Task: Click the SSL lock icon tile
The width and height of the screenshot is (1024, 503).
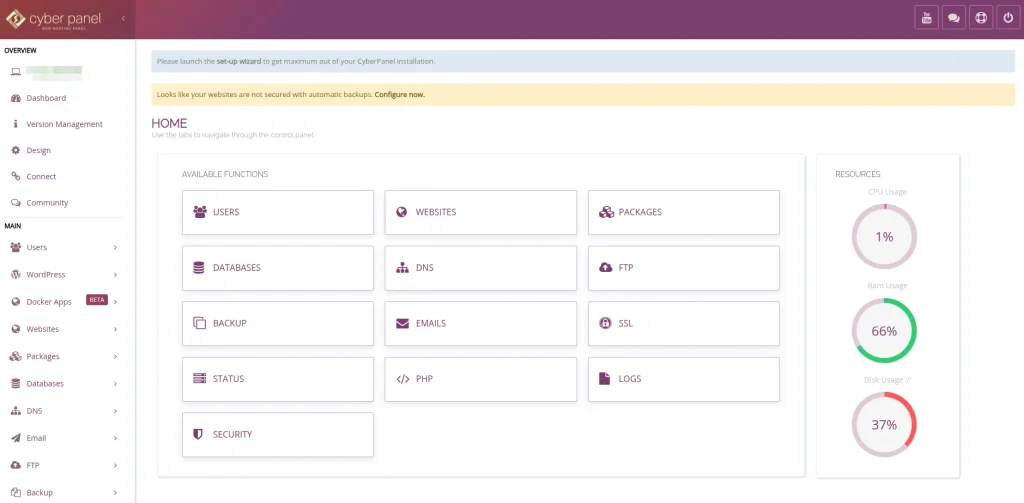Action: (605, 323)
